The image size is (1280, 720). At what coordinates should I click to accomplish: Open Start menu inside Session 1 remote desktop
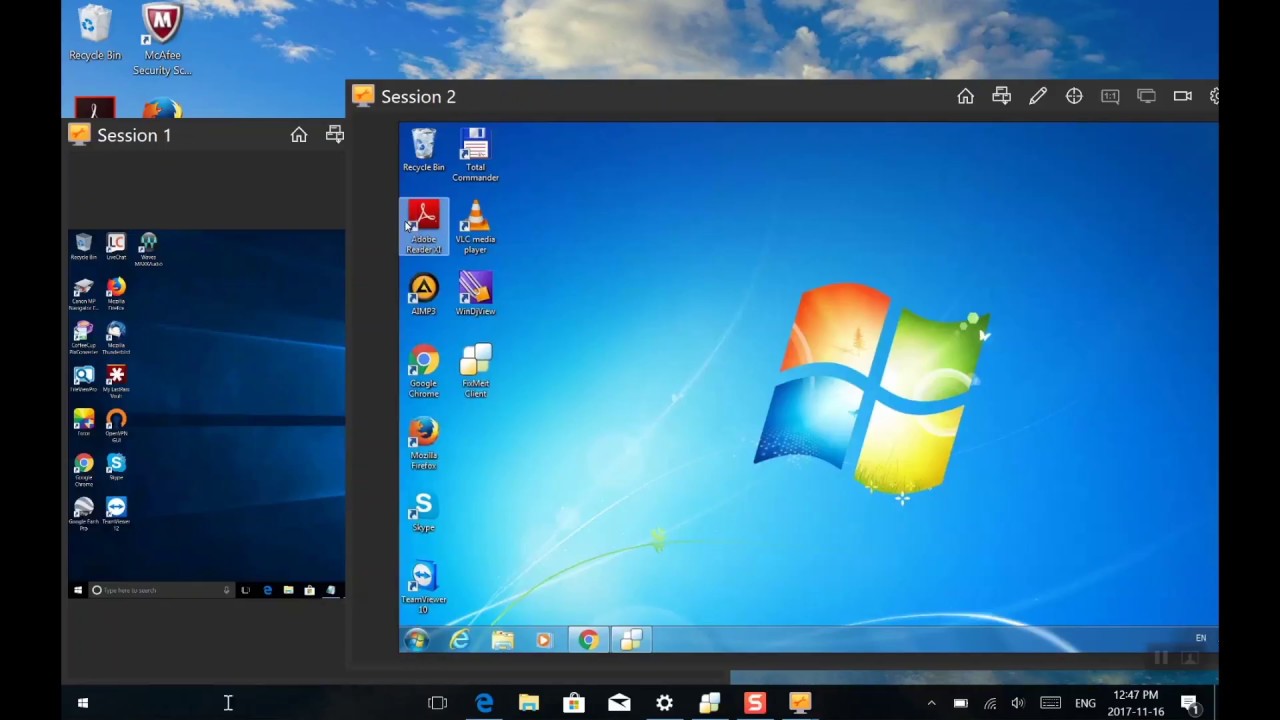coord(78,591)
